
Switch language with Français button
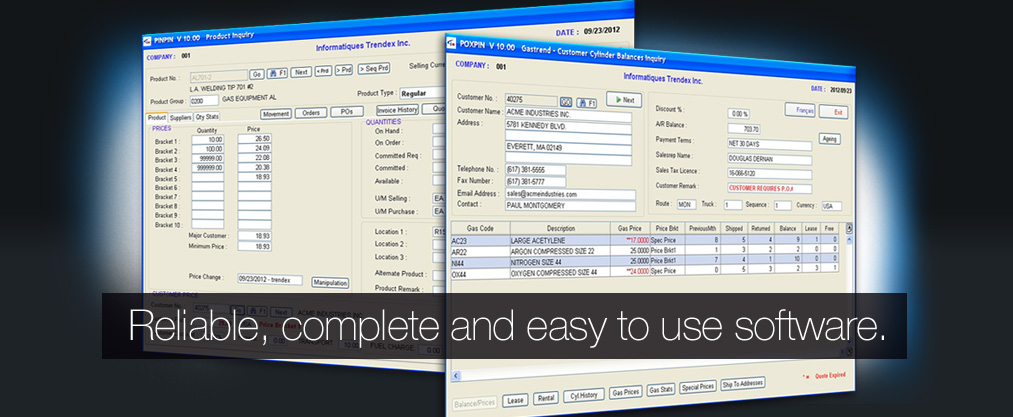click(x=800, y=110)
